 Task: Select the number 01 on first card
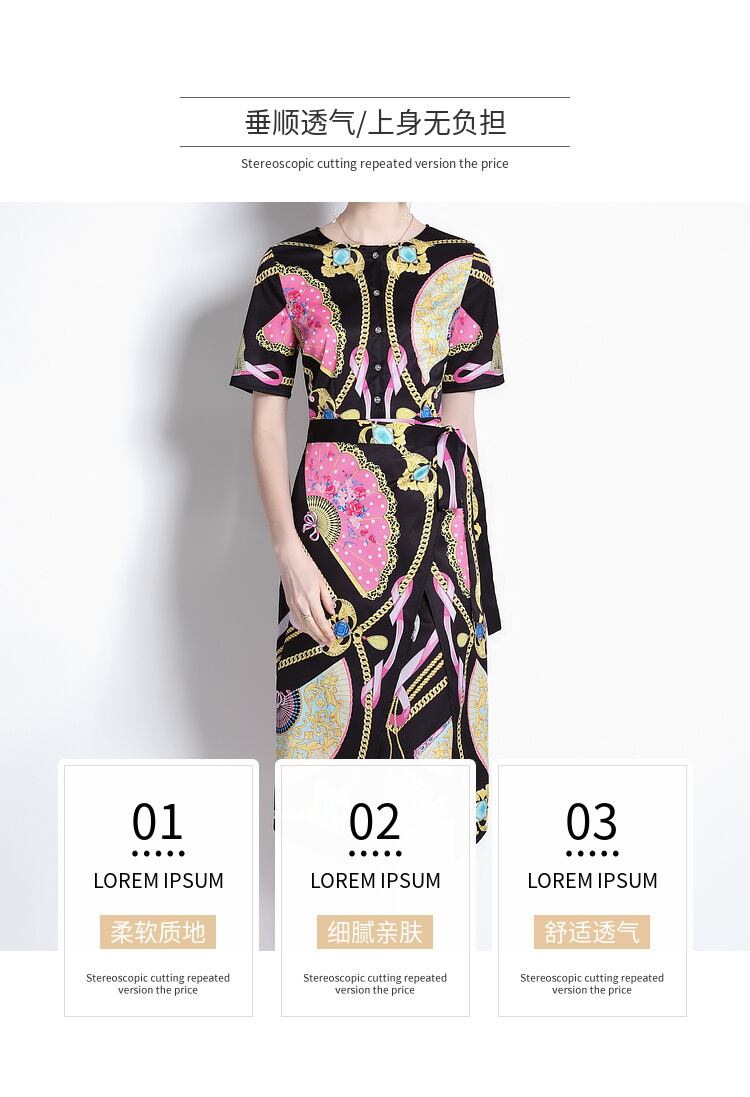158,821
